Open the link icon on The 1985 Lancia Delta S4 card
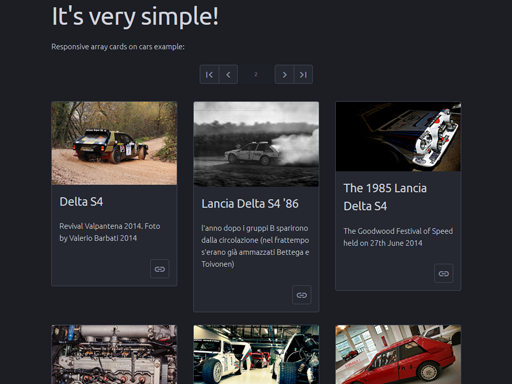512x384 pixels. click(444, 273)
